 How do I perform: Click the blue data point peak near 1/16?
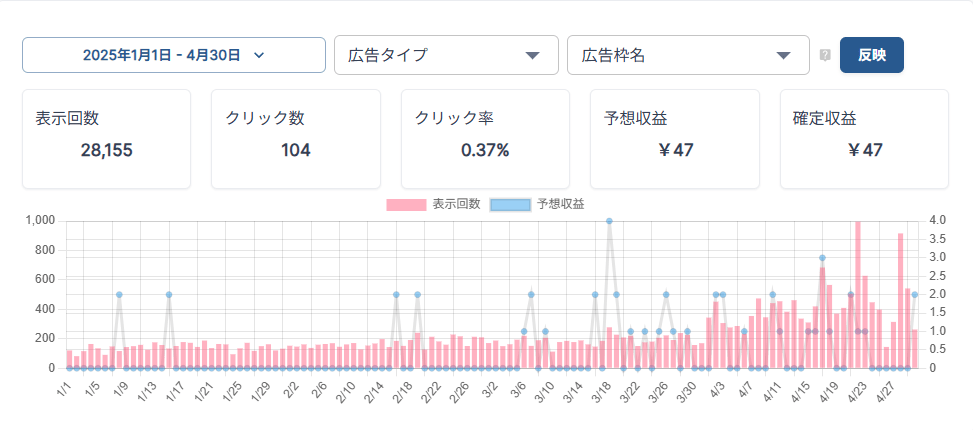click(169, 295)
